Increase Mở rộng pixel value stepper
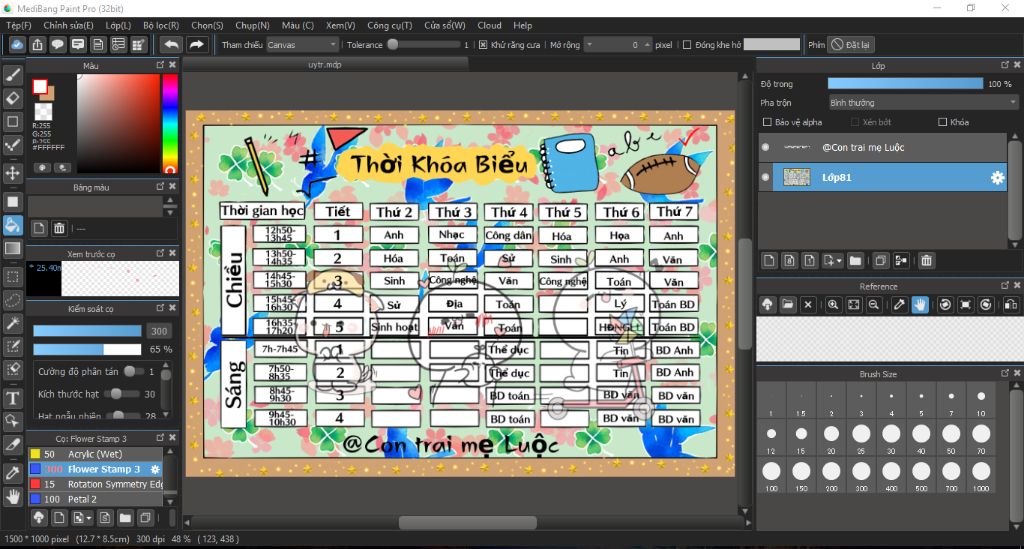1024x549 pixels. (647, 42)
